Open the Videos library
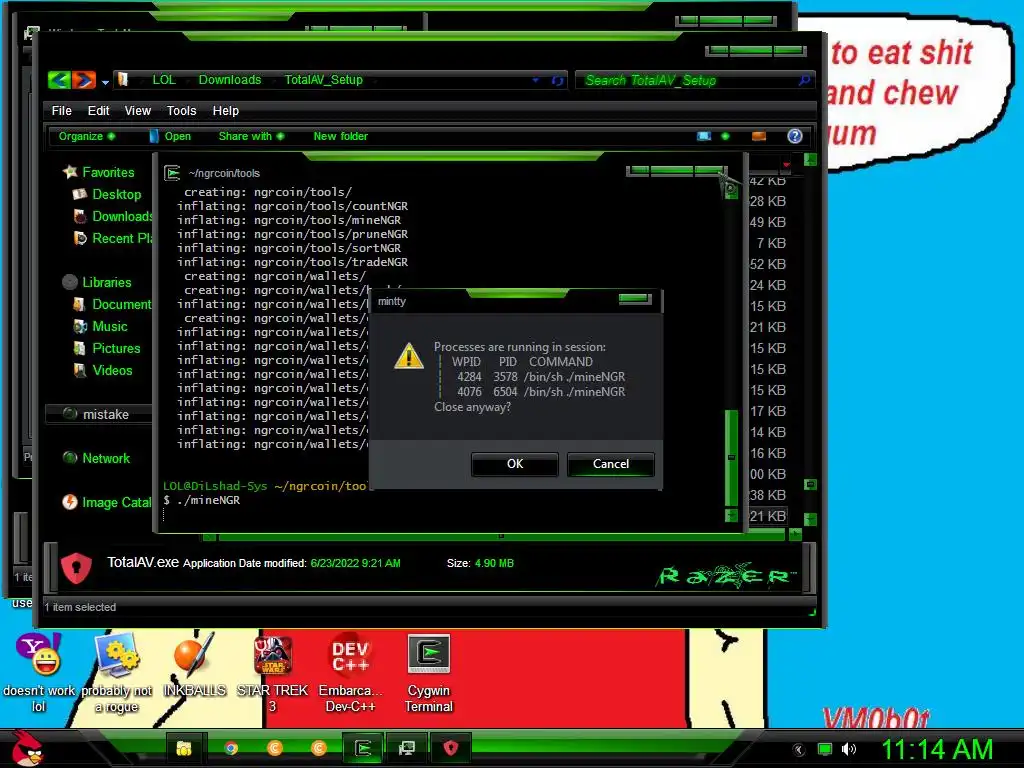The height and width of the screenshot is (768, 1024). pos(103,370)
